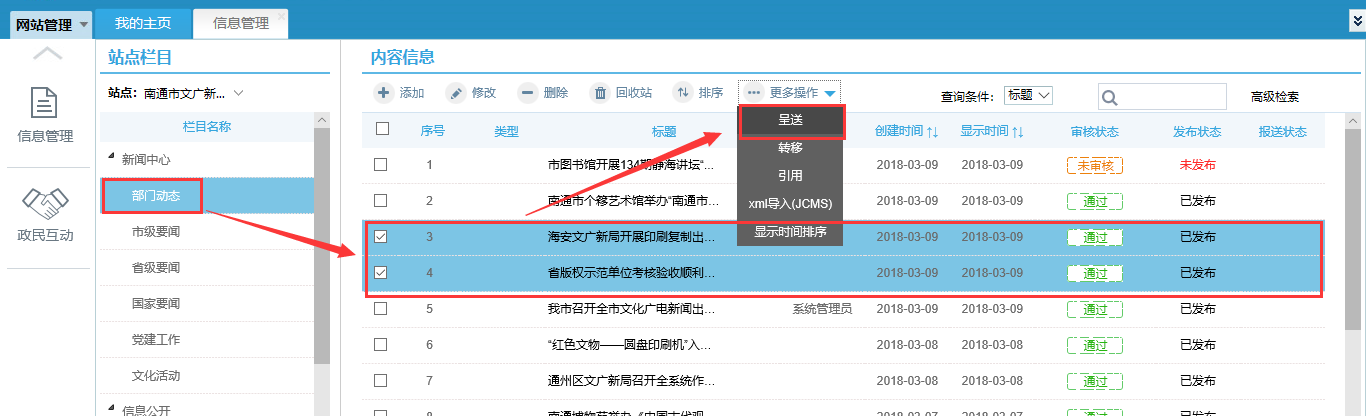Check the row 1 checkbox
Viewport: 1366px width, 416px height.
(x=381, y=164)
